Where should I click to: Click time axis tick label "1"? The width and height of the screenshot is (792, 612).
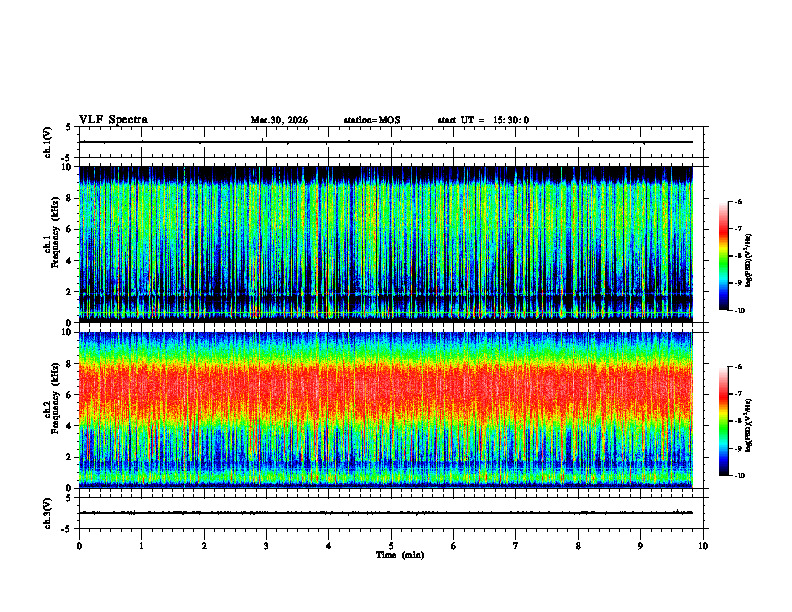click(141, 546)
